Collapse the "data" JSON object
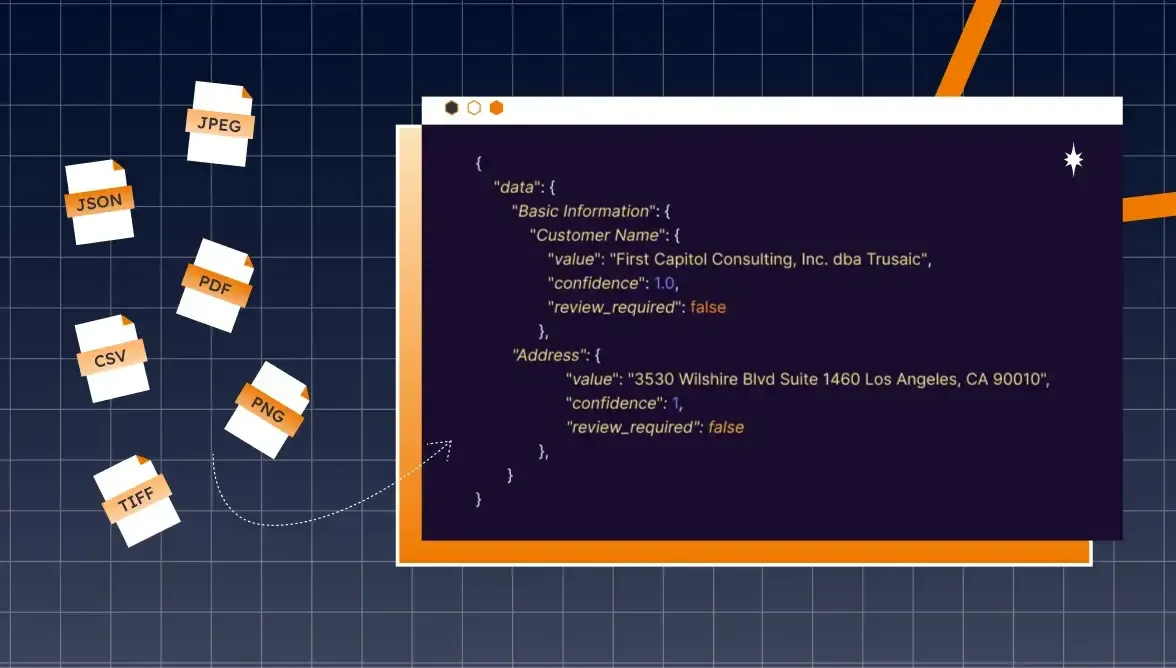 coord(518,187)
